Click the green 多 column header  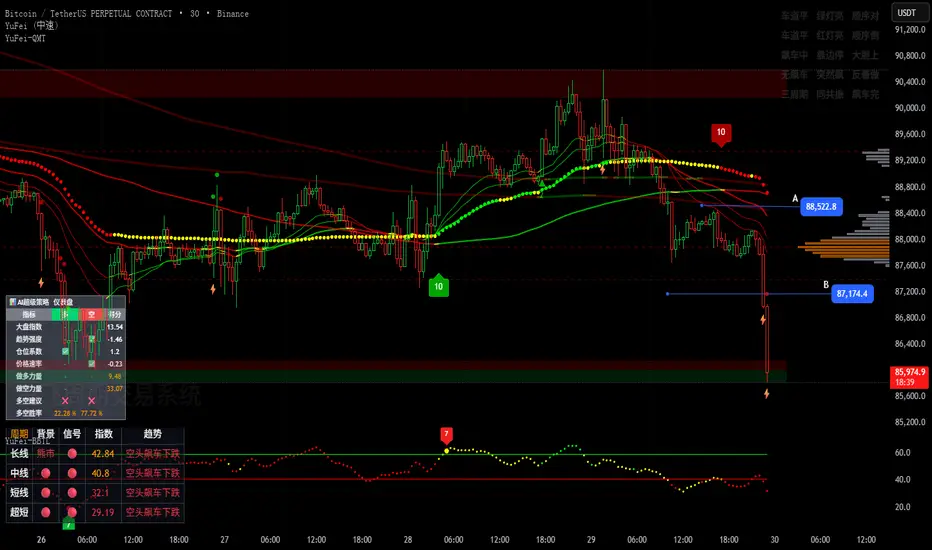tap(65, 315)
